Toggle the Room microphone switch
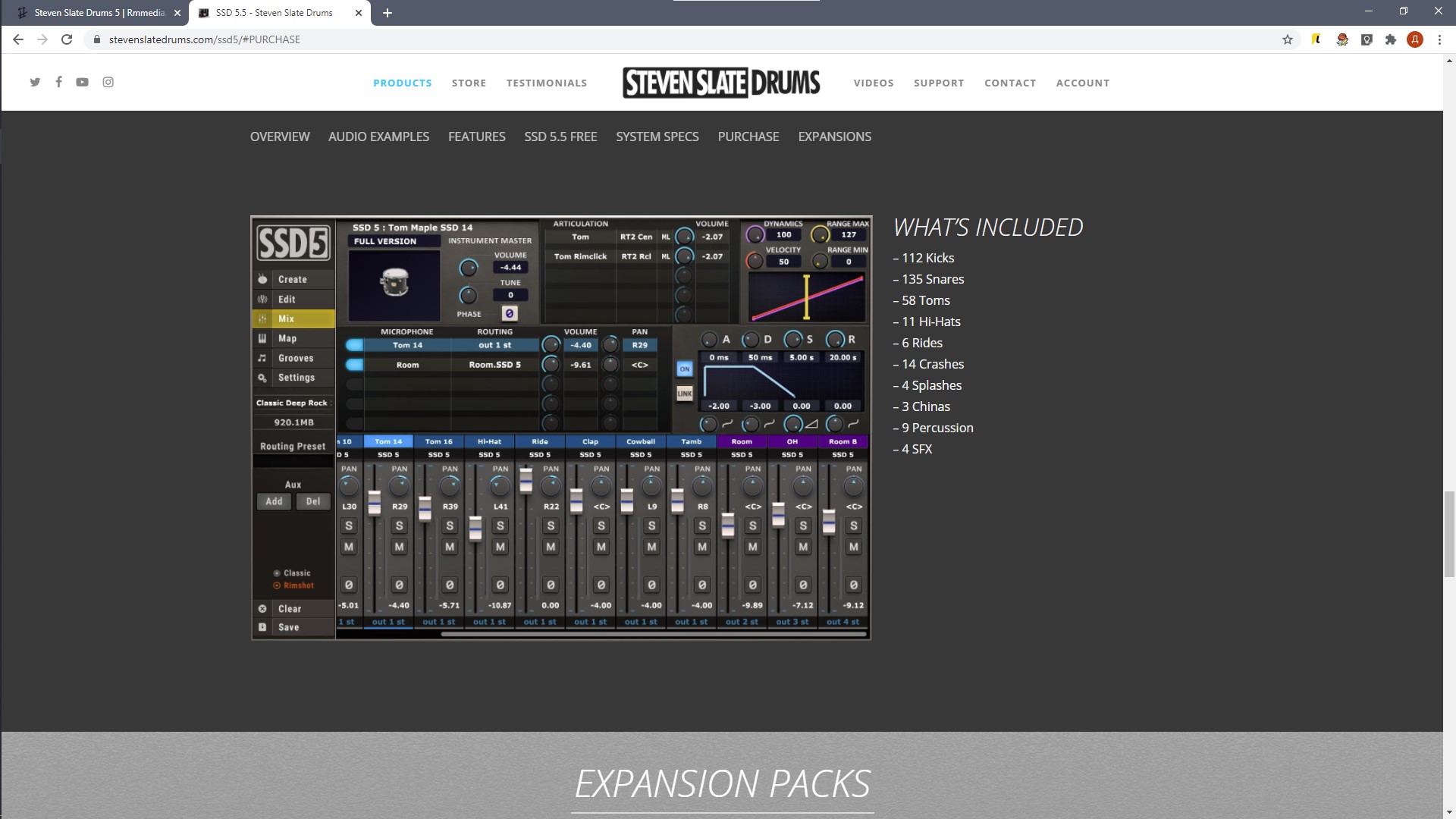This screenshot has height=819, width=1456. tap(354, 365)
